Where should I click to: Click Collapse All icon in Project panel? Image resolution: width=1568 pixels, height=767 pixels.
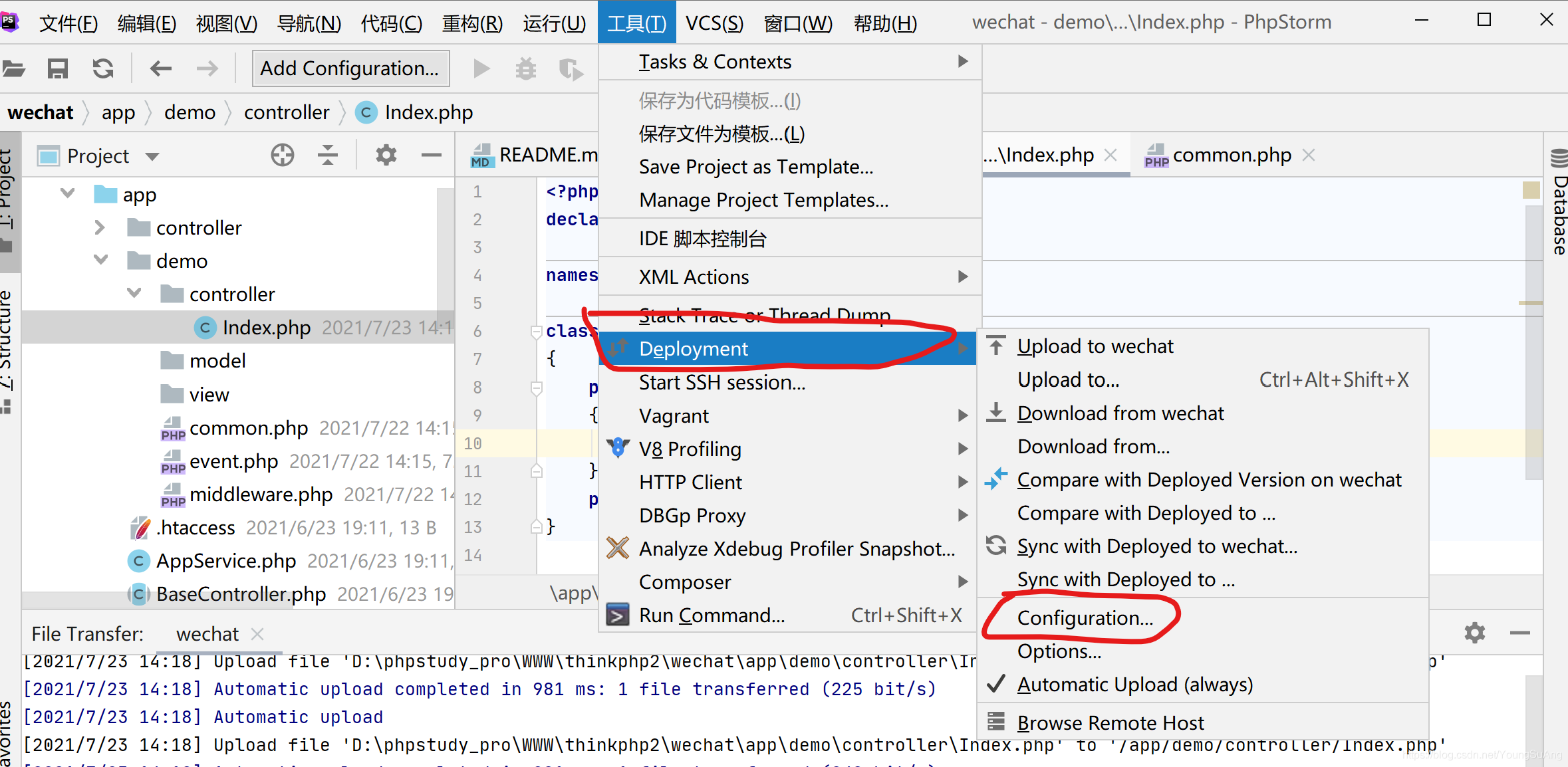[x=327, y=155]
